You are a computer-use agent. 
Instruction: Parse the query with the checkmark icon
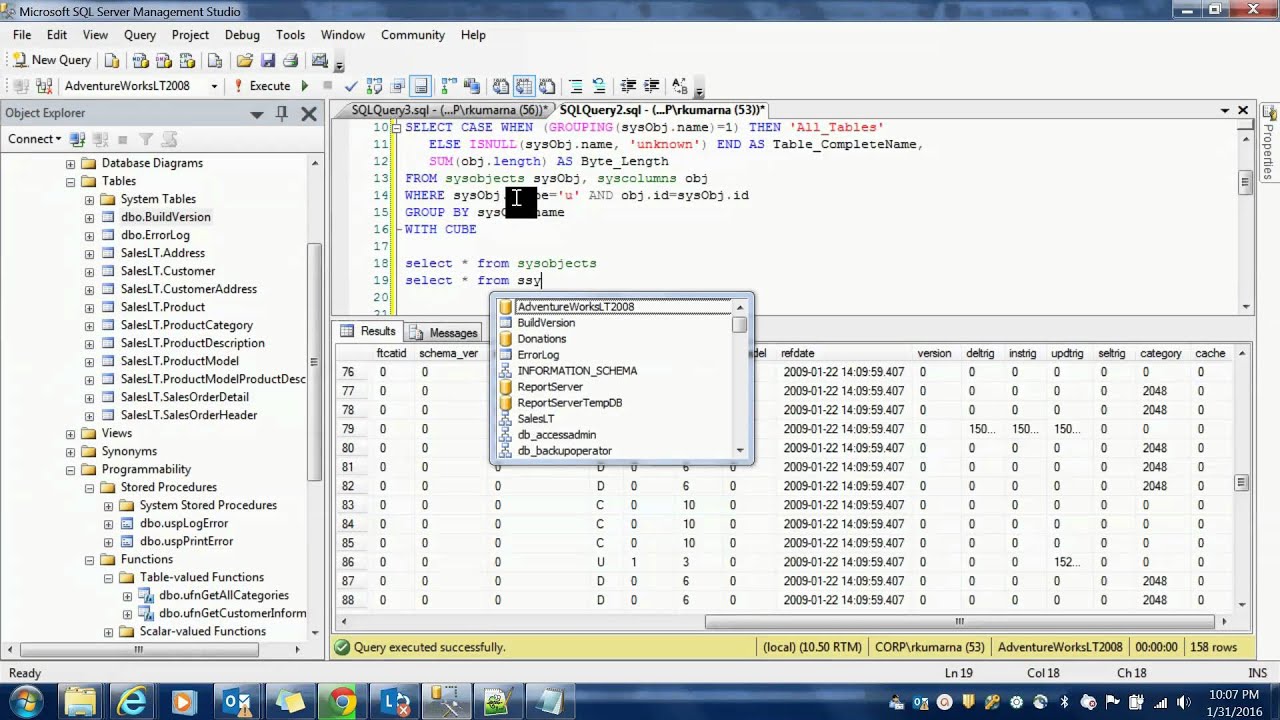point(351,86)
